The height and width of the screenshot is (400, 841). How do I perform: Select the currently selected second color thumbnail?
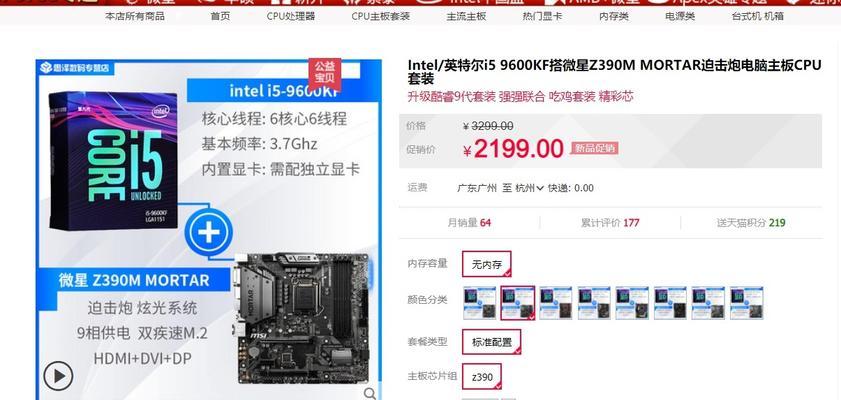click(x=518, y=303)
